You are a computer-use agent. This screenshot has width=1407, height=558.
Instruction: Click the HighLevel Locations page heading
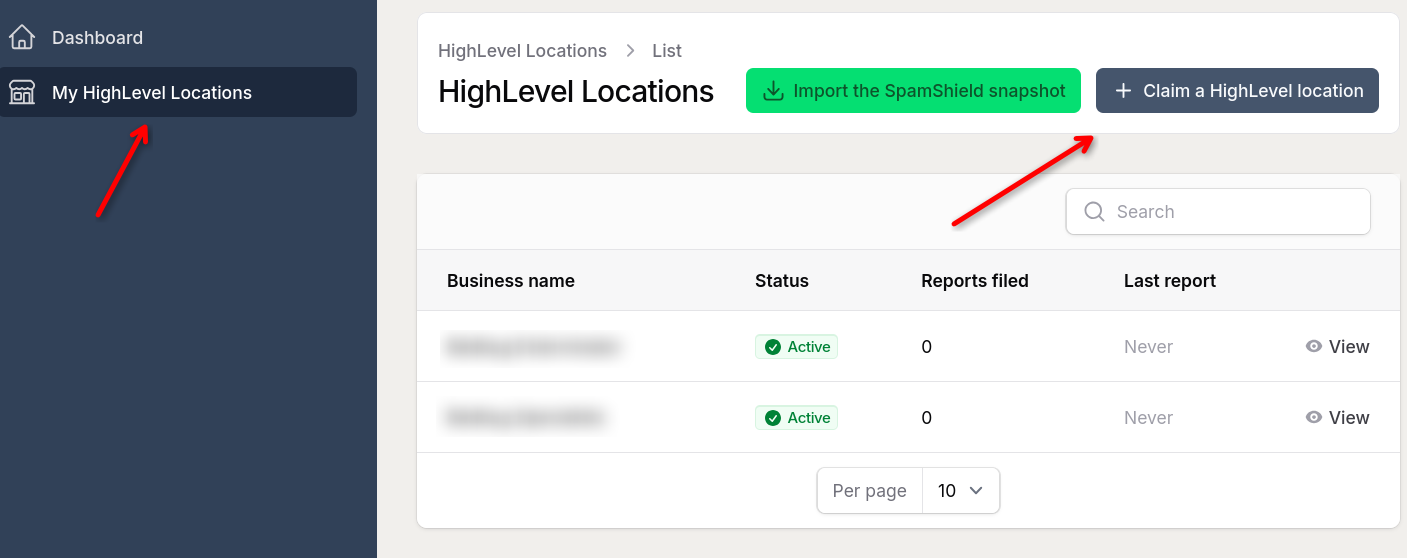576,91
